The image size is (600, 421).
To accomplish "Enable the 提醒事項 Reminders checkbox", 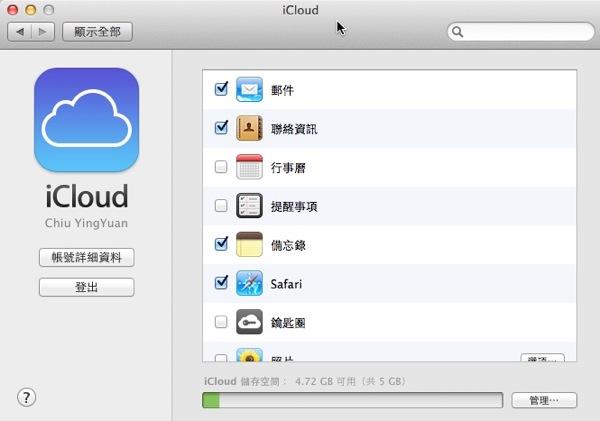I will 221,206.
